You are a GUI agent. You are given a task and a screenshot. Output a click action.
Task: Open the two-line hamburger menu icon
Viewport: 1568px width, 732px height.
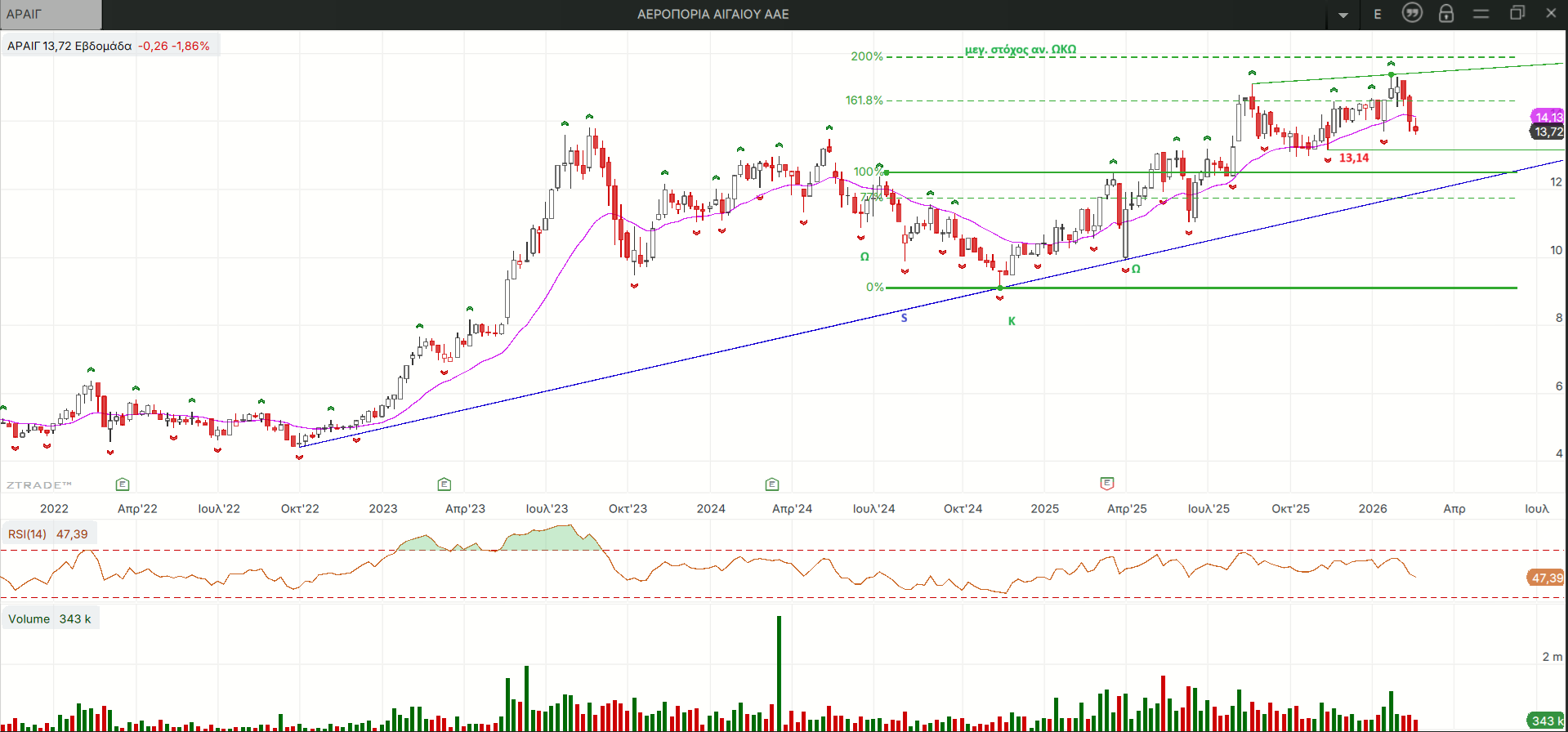click(1481, 14)
